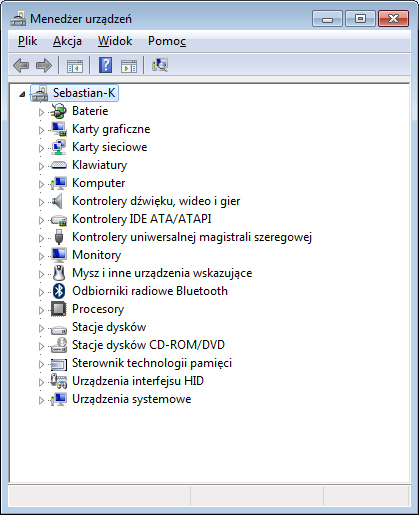Click the show/hide console tree icon

[75, 66]
